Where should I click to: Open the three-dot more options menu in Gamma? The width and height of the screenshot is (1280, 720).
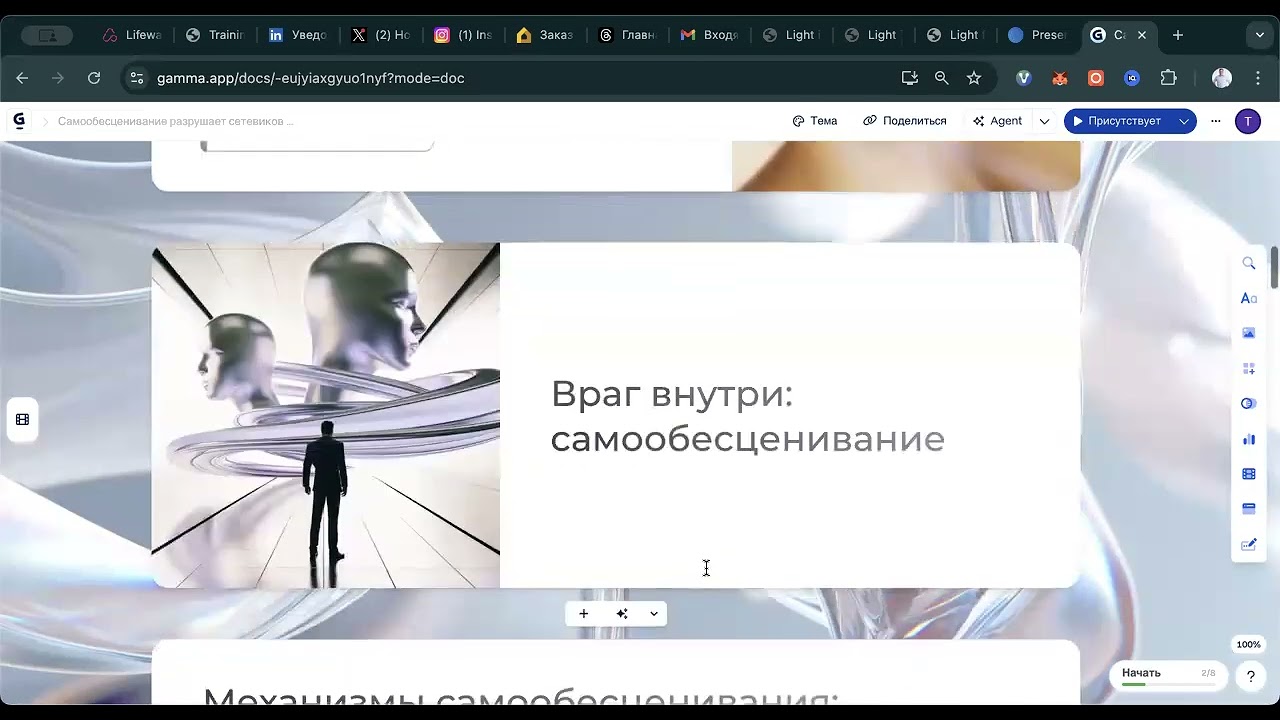1216,121
